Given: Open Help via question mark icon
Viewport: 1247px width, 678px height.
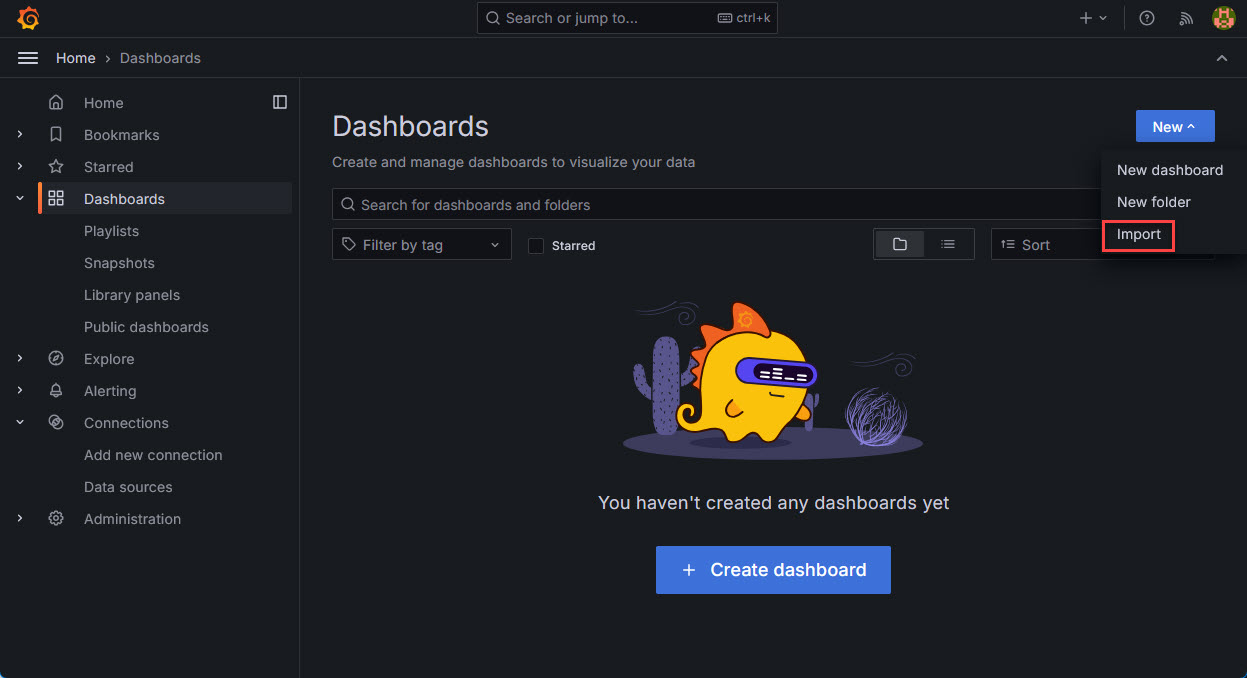Looking at the screenshot, I should click(1146, 17).
